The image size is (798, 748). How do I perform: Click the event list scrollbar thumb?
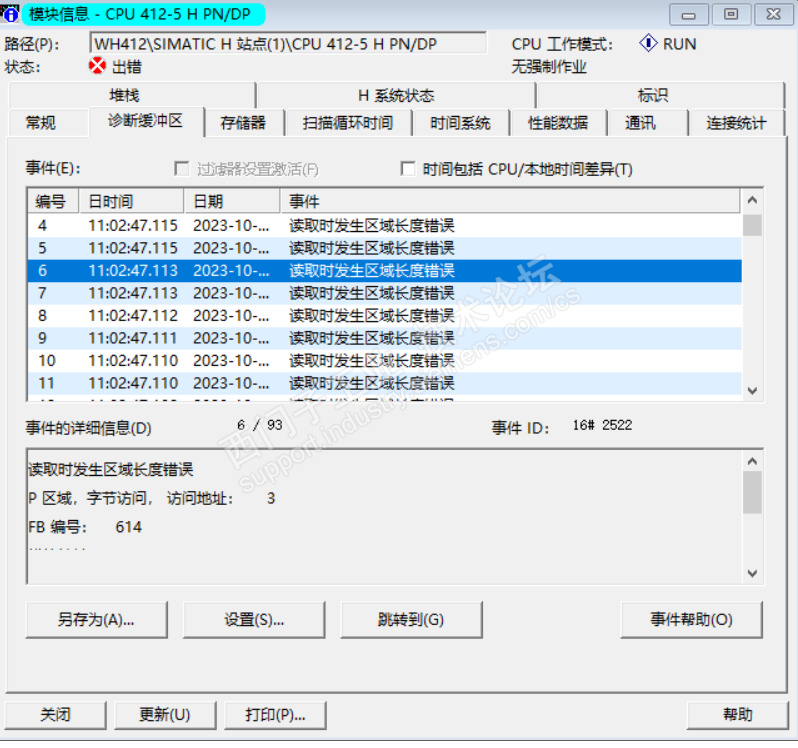[752, 225]
